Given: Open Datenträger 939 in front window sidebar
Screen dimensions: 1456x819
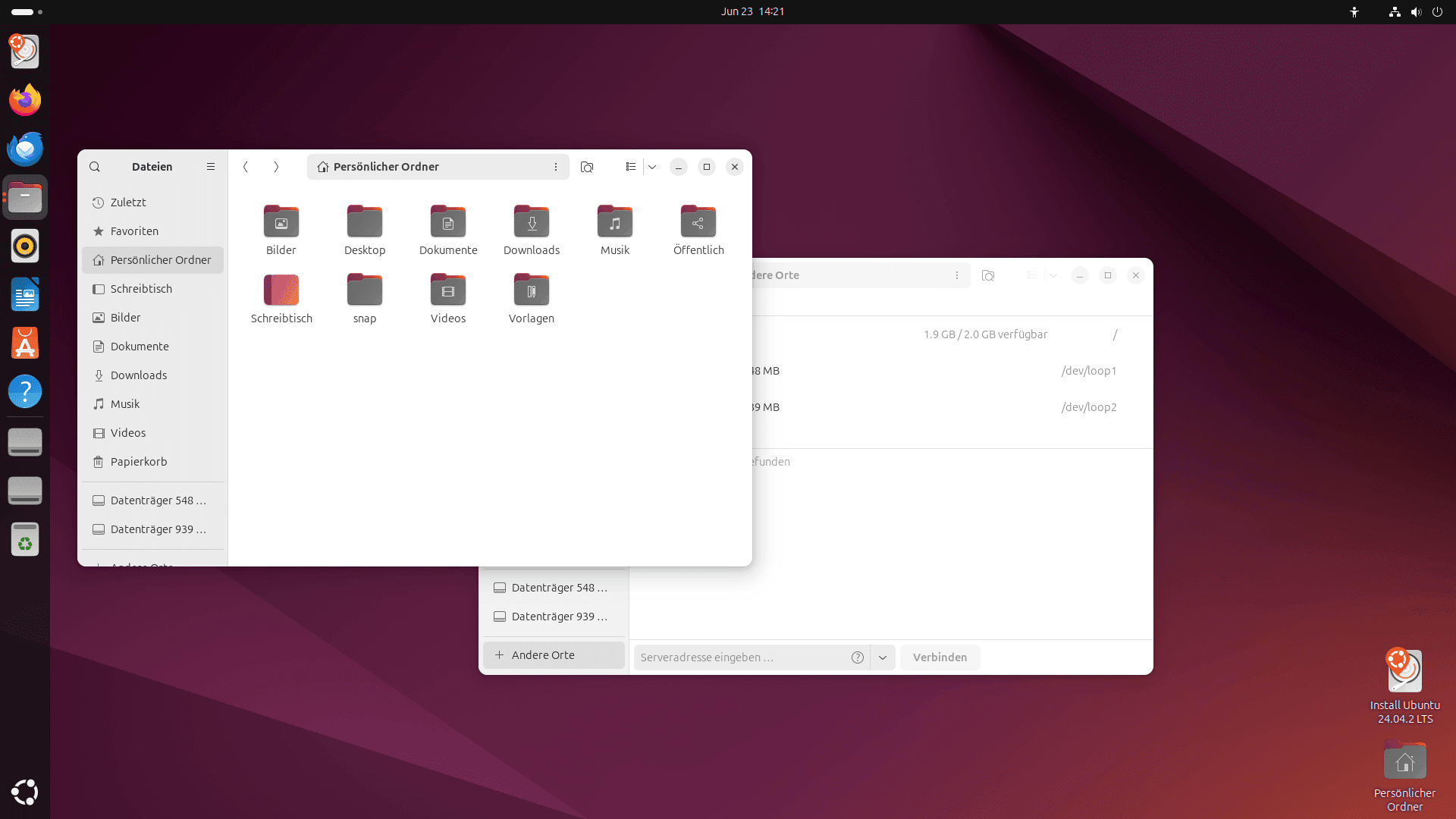Looking at the screenshot, I should coord(152,529).
